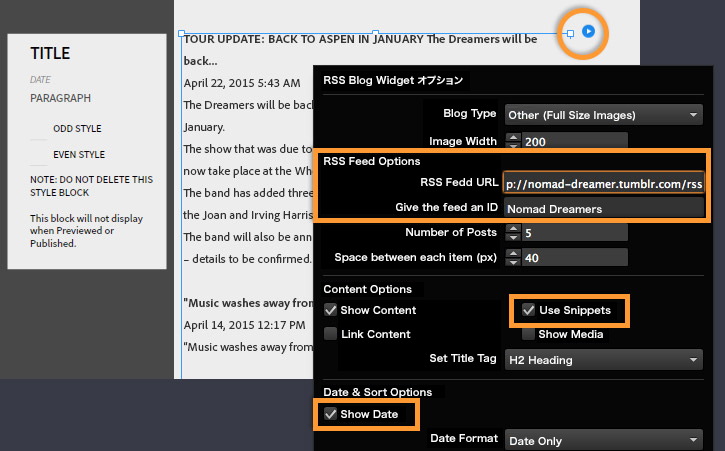Click the blue widget options arrow icon
This screenshot has height=451, width=725.
(588, 31)
